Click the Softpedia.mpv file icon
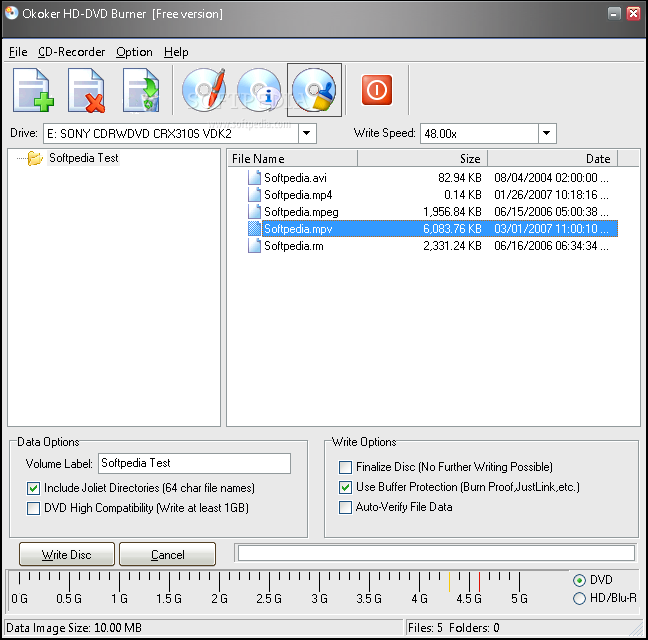This screenshot has height=640, width=648. click(x=254, y=228)
